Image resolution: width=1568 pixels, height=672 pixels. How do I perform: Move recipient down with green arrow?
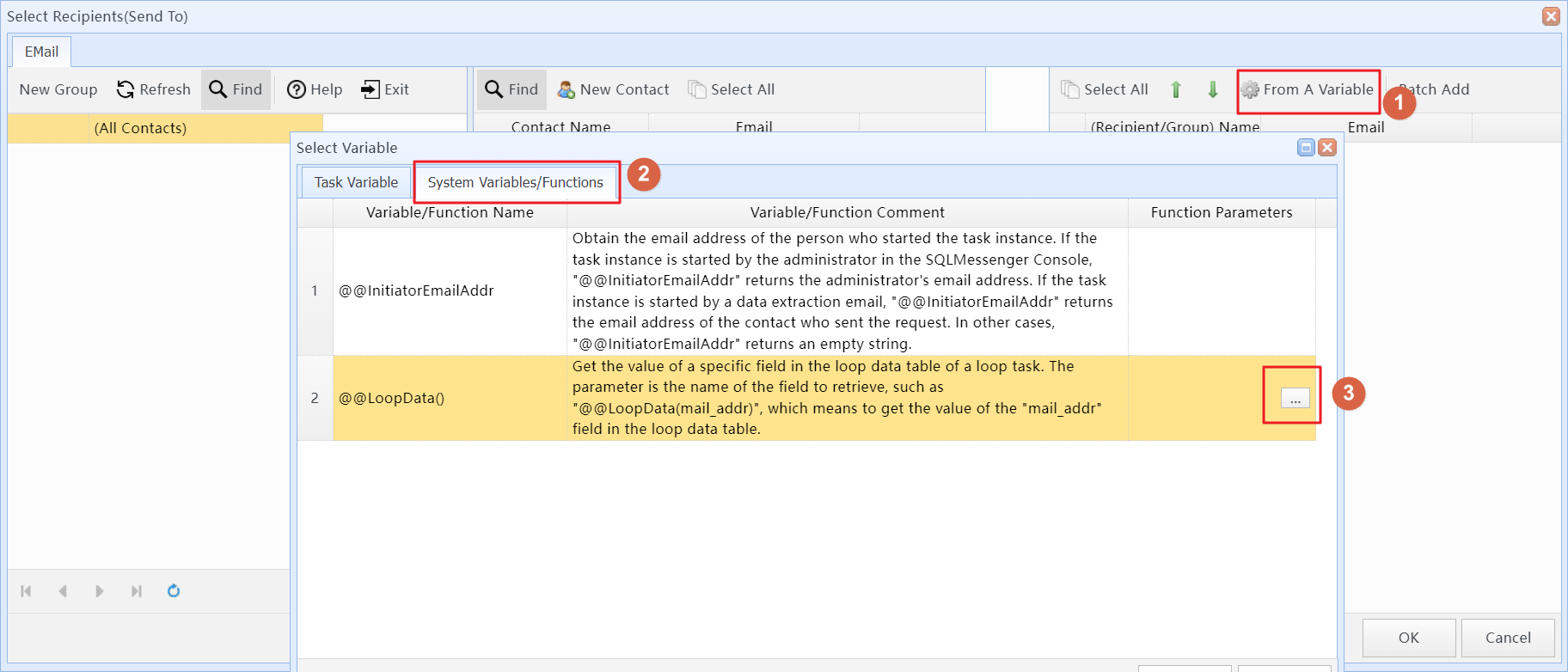pyautogui.click(x=1213, y=89)
